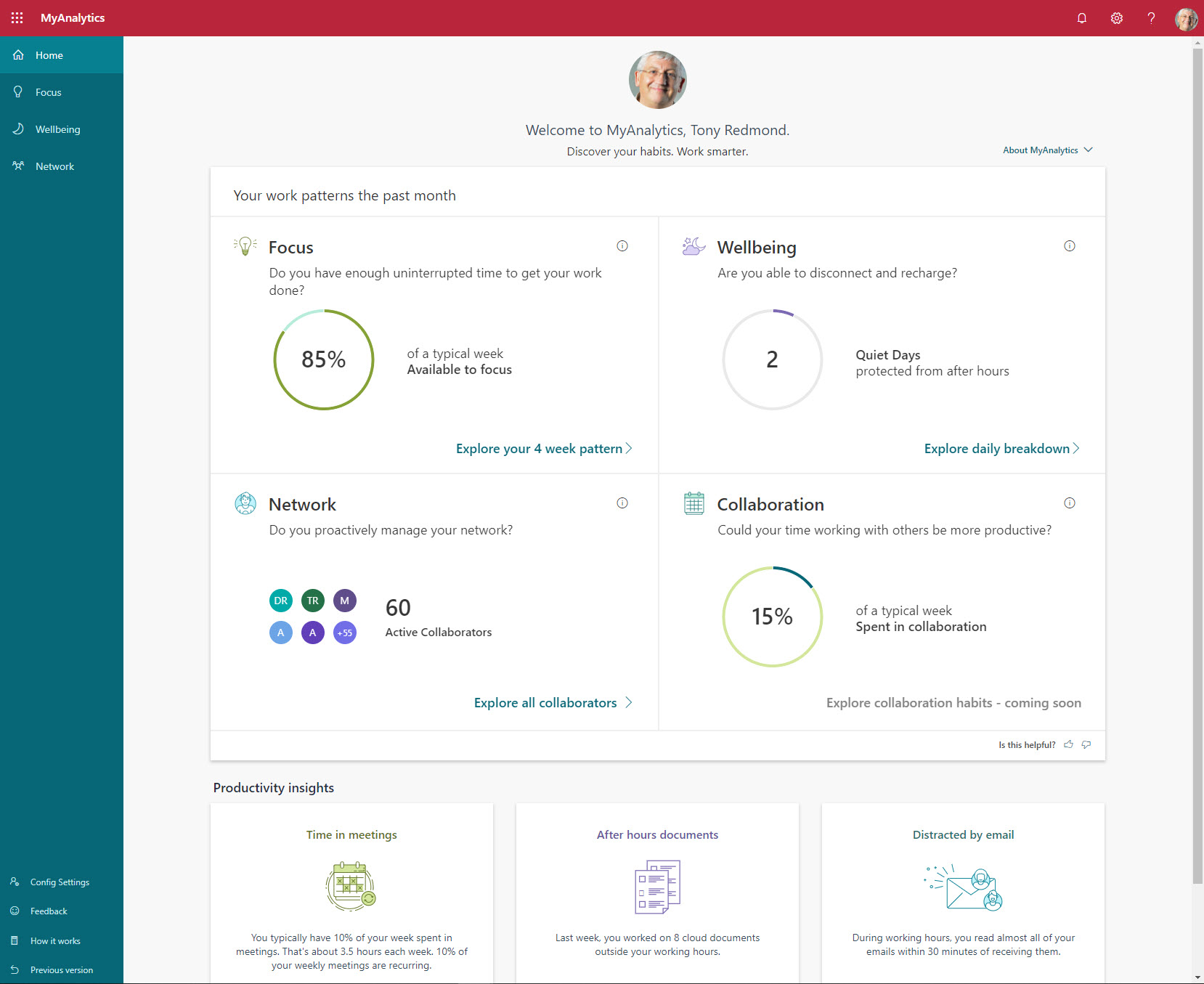Image resolution: width=1204 pixels, height=984 pixels.
Task: Click the MyAnalytics title in header
Action: click(73, 18)
